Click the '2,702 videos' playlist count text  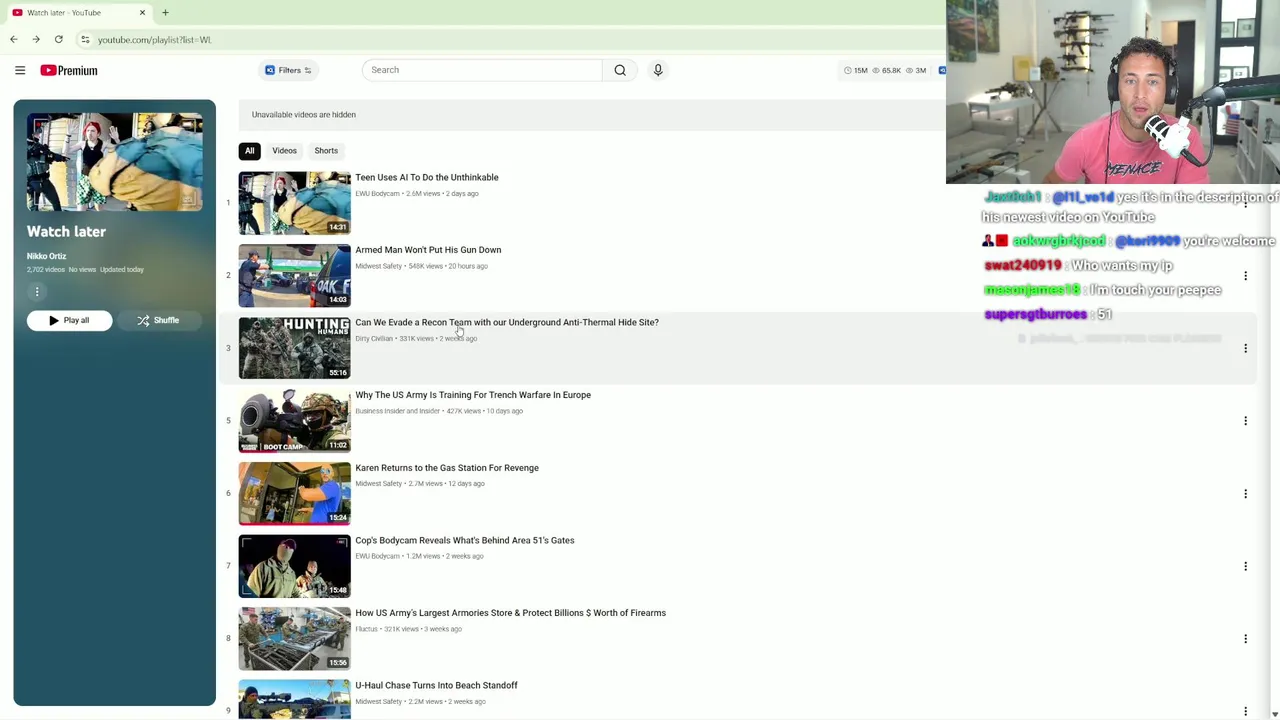point(46,270)
